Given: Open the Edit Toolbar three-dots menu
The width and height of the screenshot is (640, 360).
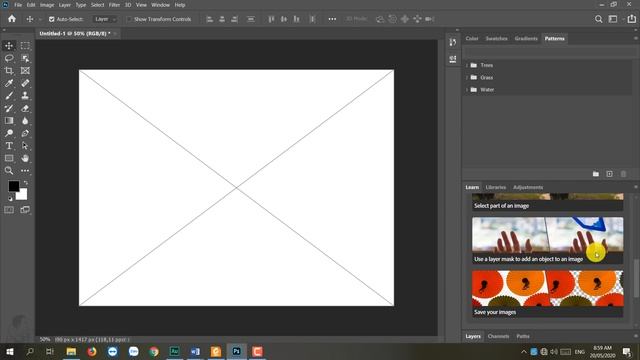Looking at the screenshot, I should [x=25, y=171].
